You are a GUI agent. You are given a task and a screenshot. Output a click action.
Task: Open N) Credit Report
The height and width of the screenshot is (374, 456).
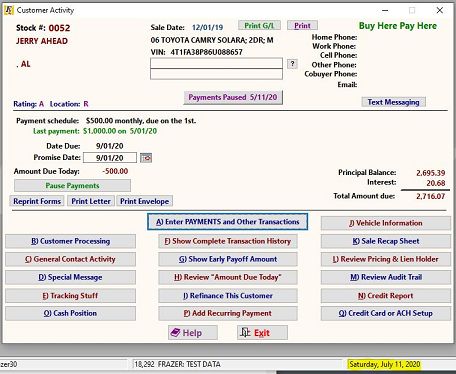(386, 295)
